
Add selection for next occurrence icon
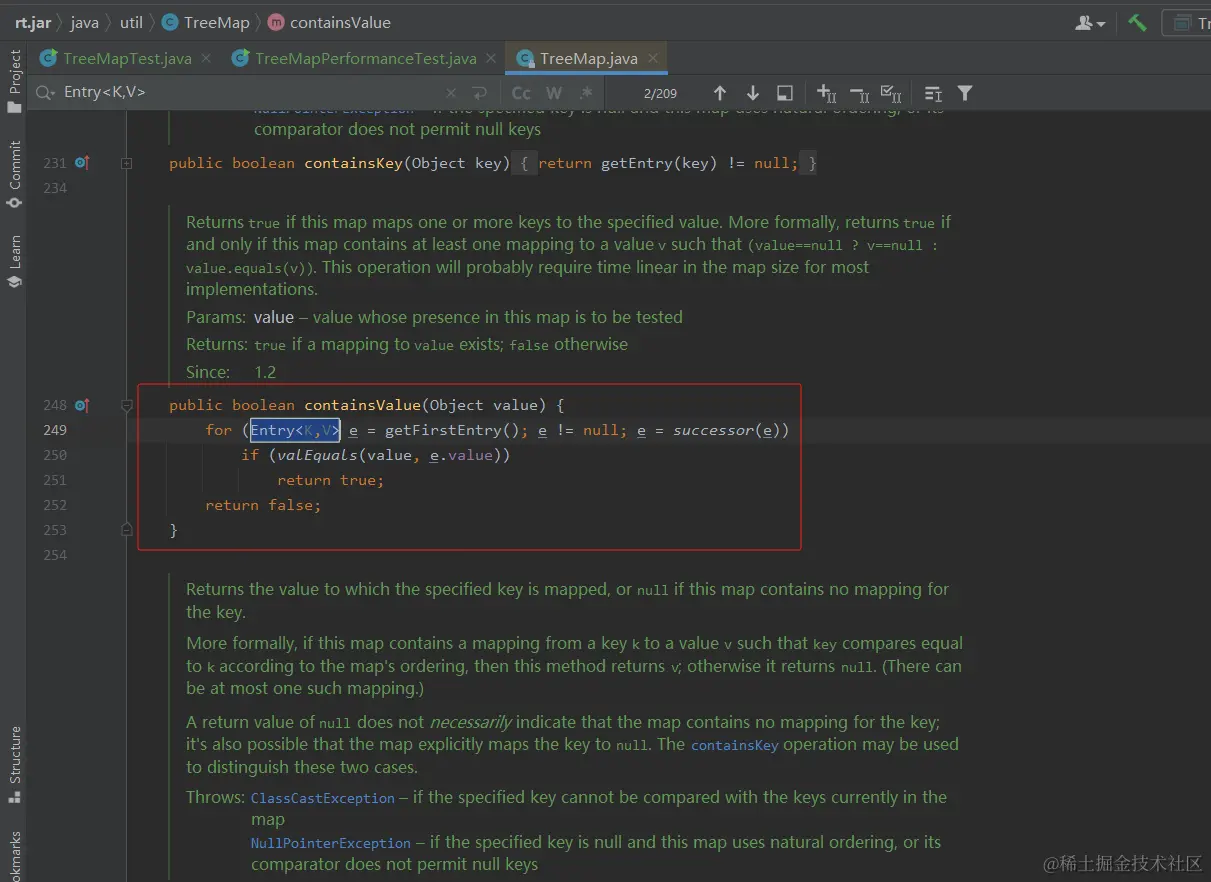point(826,93)
